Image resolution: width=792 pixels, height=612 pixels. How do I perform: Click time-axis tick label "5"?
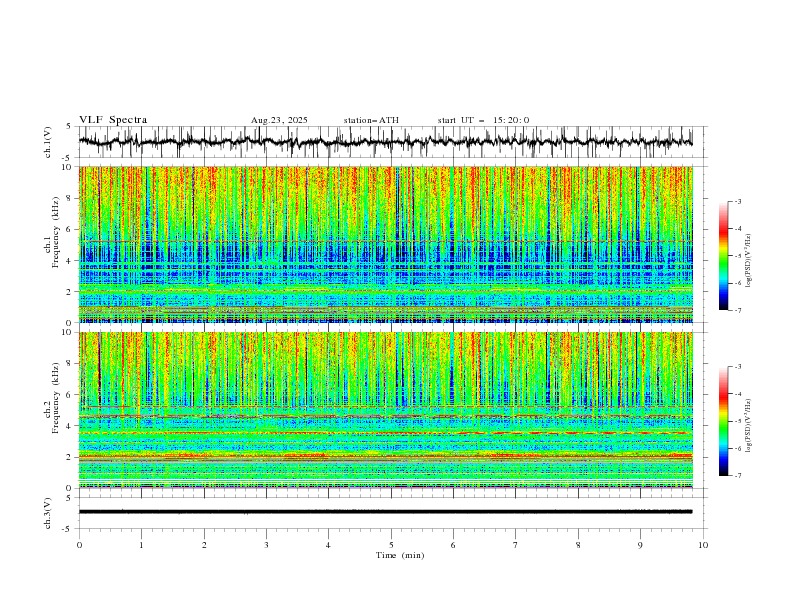[391, 545]
